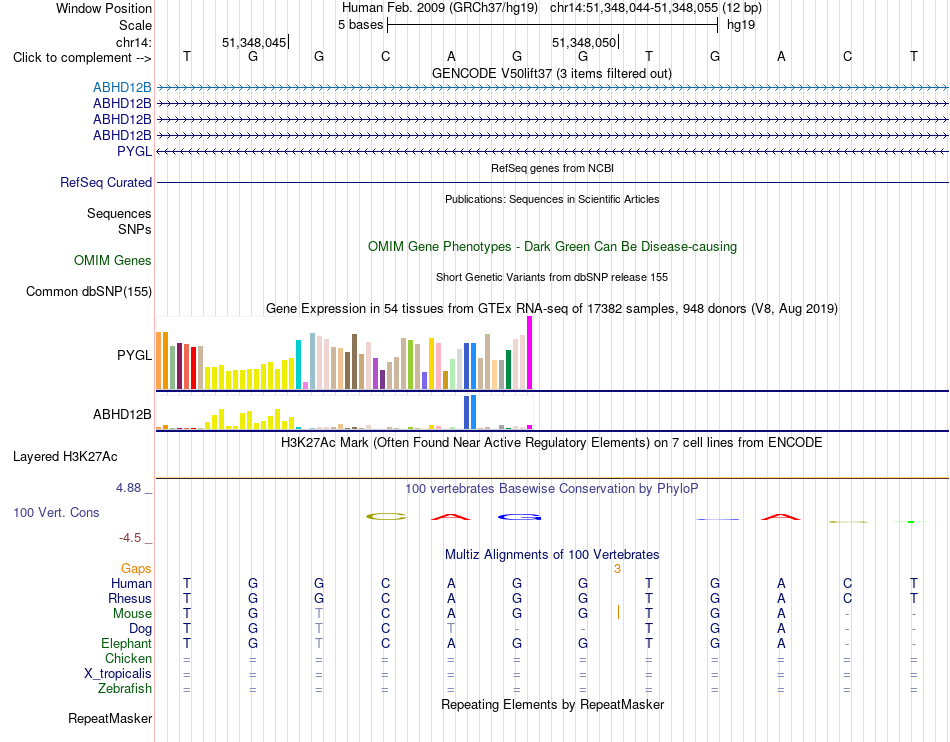Image resolution: width=950 pixels, height=742 pixels.
Task: Click the RepeatMasker track label
Action: point(110,718)
